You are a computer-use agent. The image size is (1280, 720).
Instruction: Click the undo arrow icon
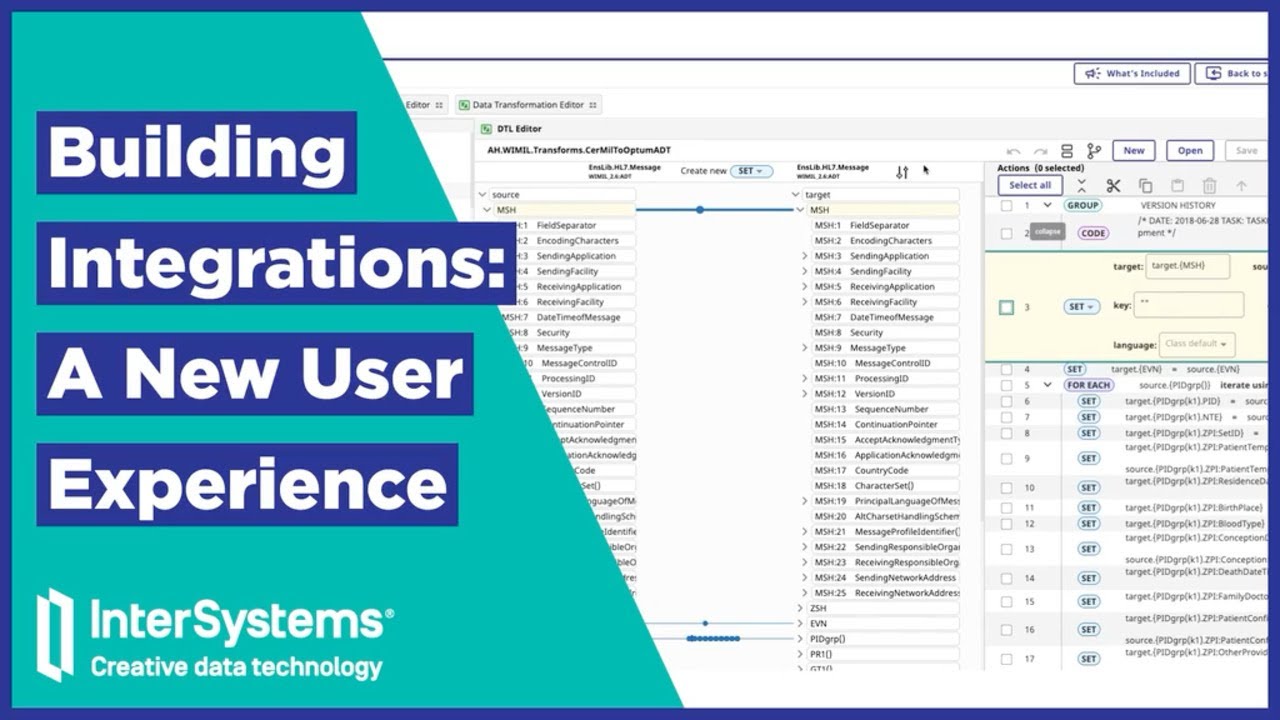point(1014,151)
